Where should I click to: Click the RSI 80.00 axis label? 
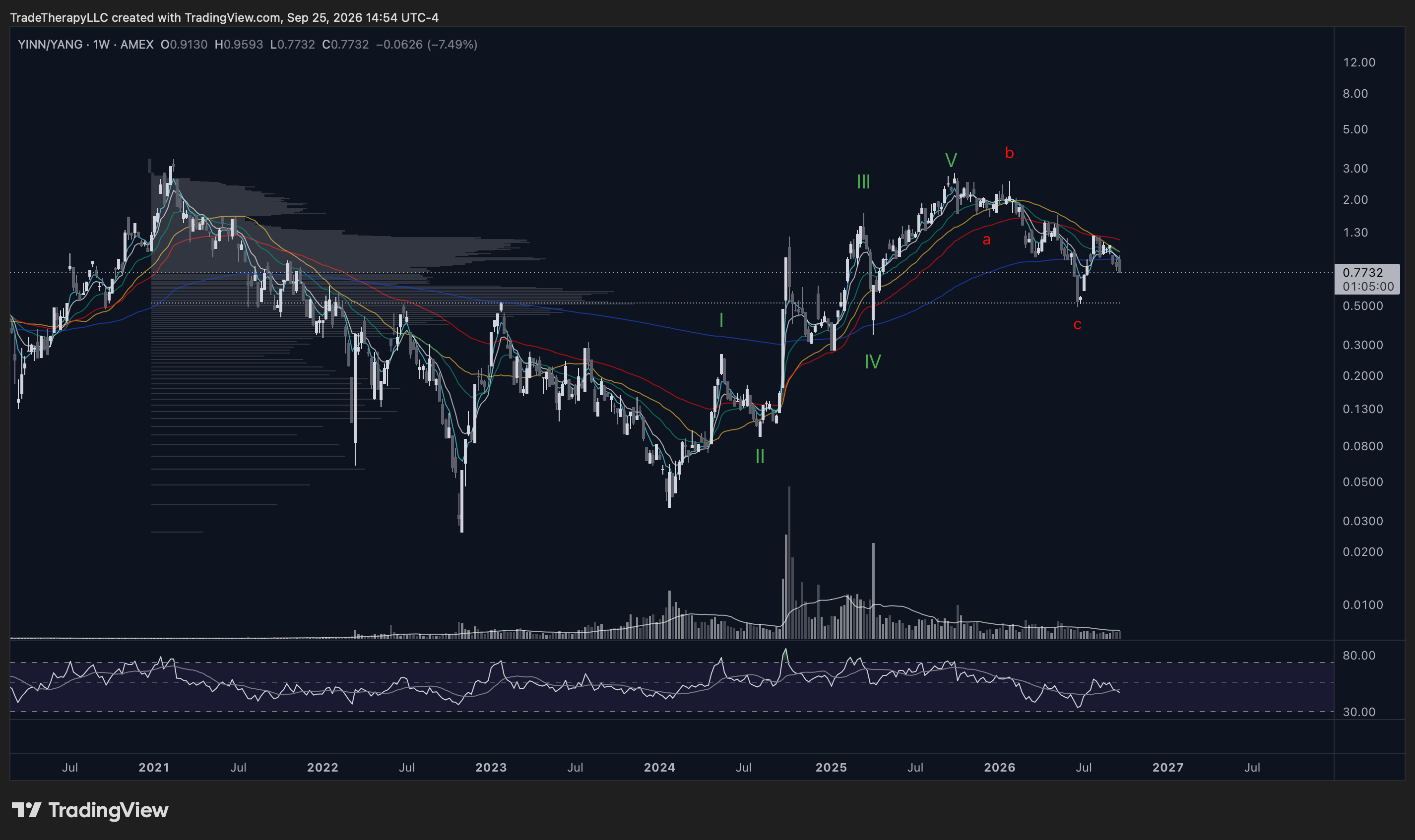click(x=1359, y=655)
